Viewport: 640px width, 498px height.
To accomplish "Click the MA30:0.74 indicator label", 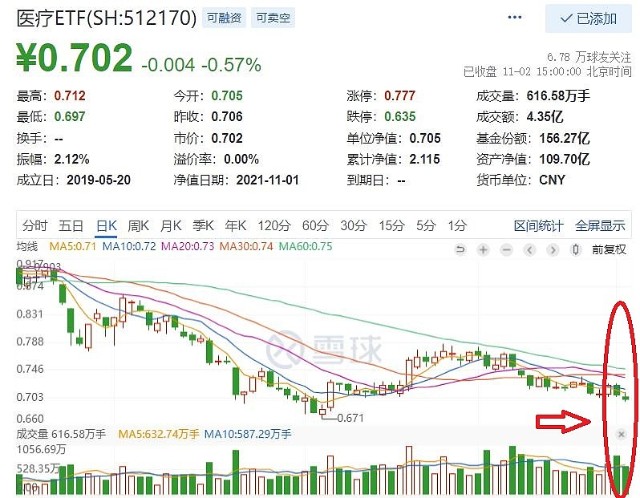I will [246, 247].
